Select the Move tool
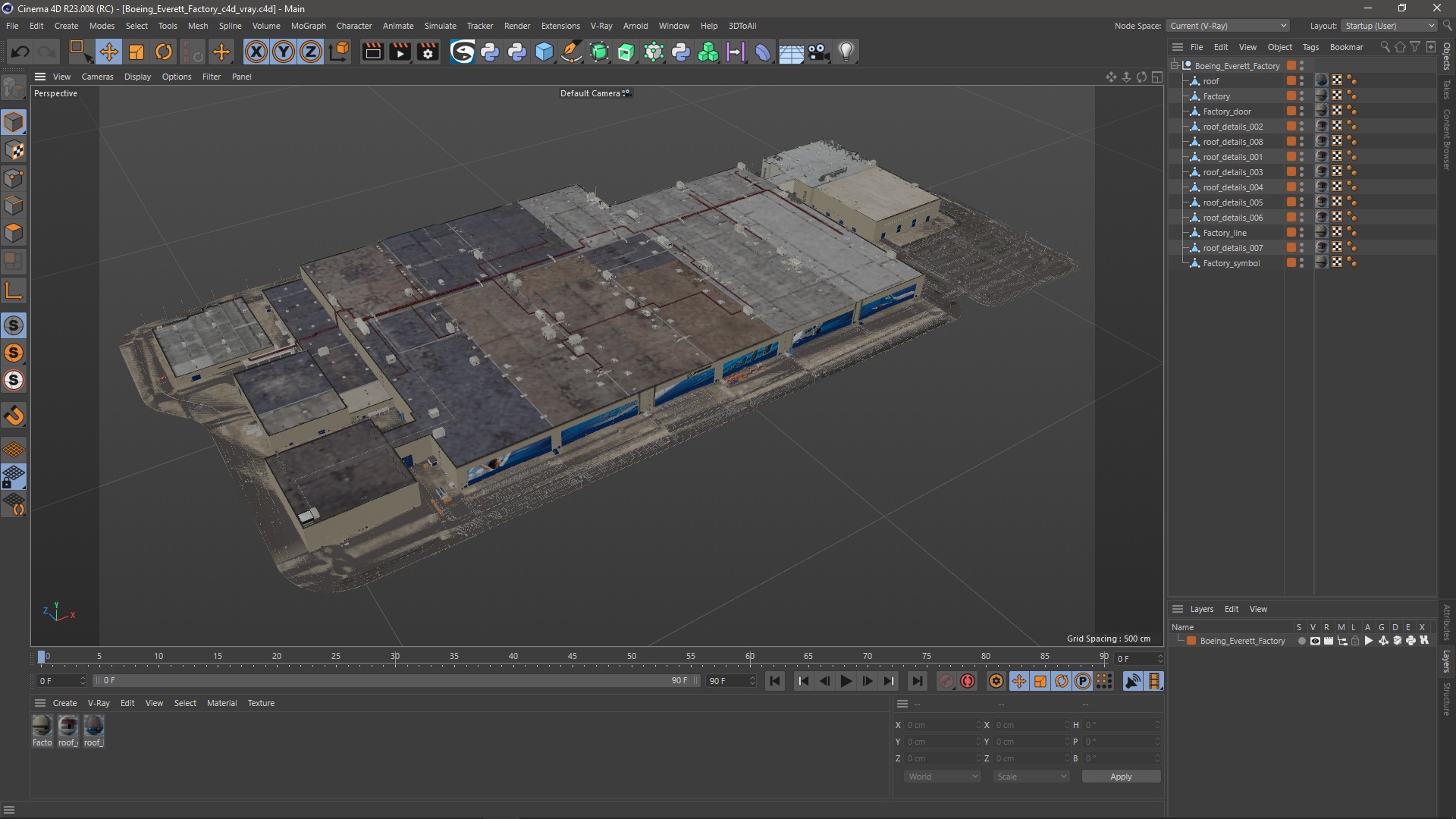The image size is (1456, 819). coord(108,52)
